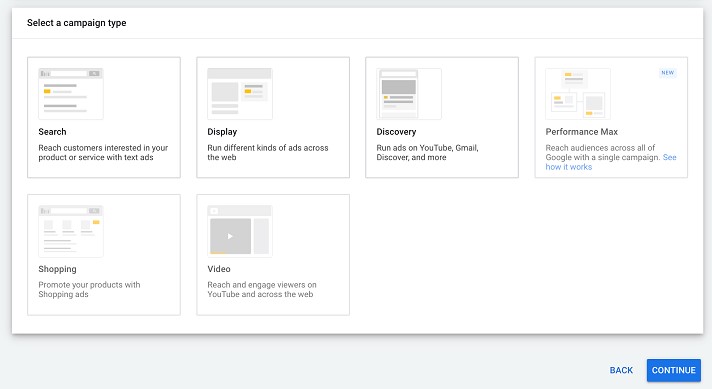The width and height of the screenshot is (712, 389).
Task: Select the Shopping campaign illustration icon
Action: tap(71, 231)
